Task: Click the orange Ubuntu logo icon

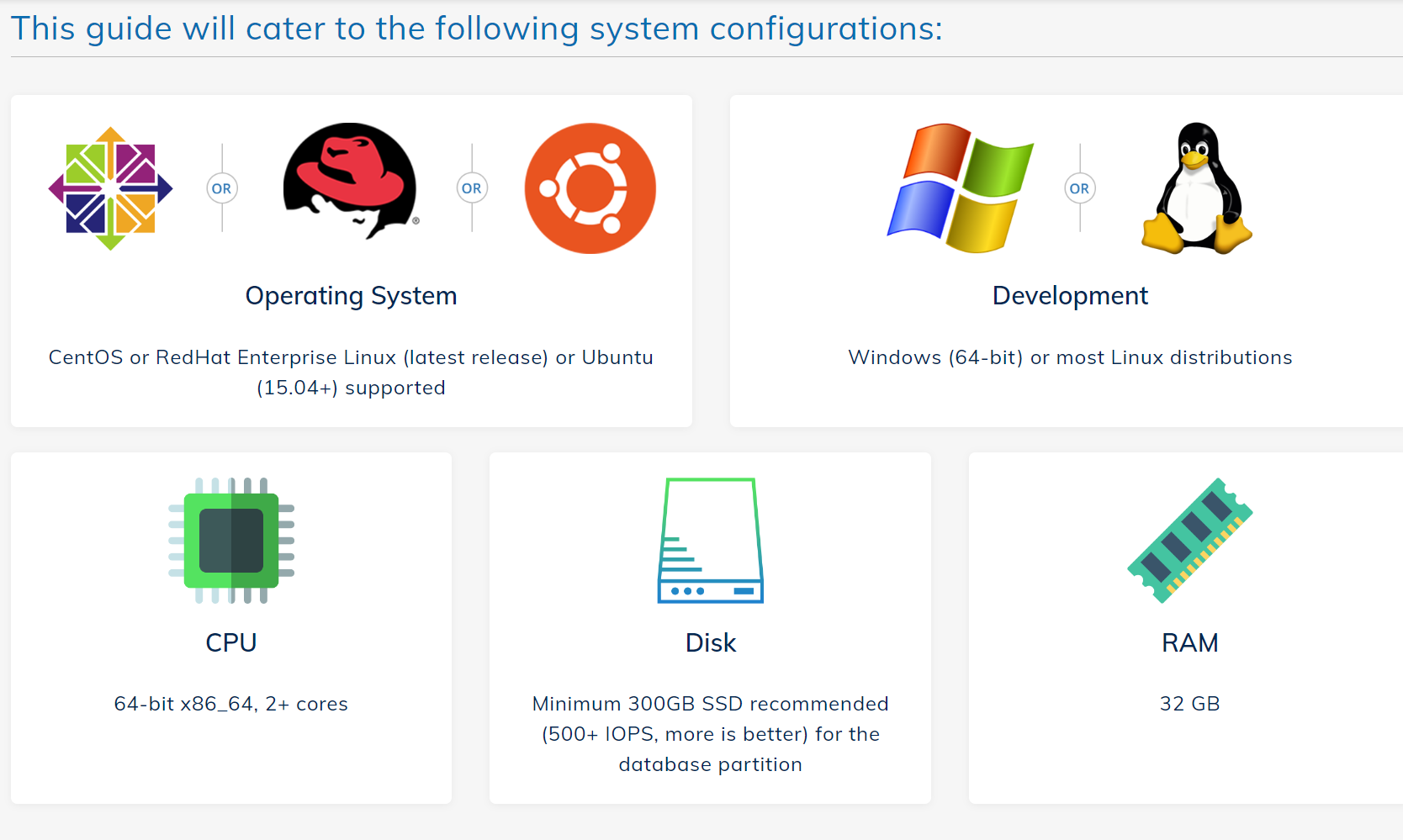Action: click(x=590, y=188)
